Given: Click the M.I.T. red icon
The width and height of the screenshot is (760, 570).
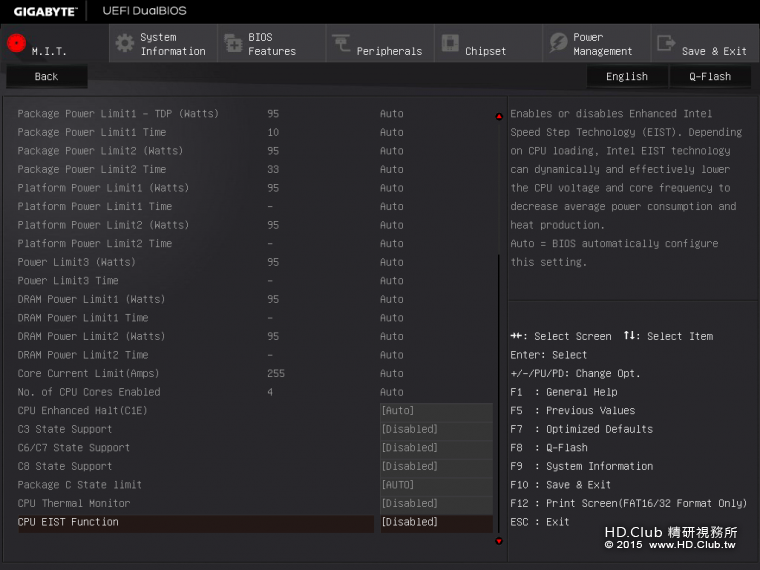Looking at the screenshot, I should pos(16,43).
